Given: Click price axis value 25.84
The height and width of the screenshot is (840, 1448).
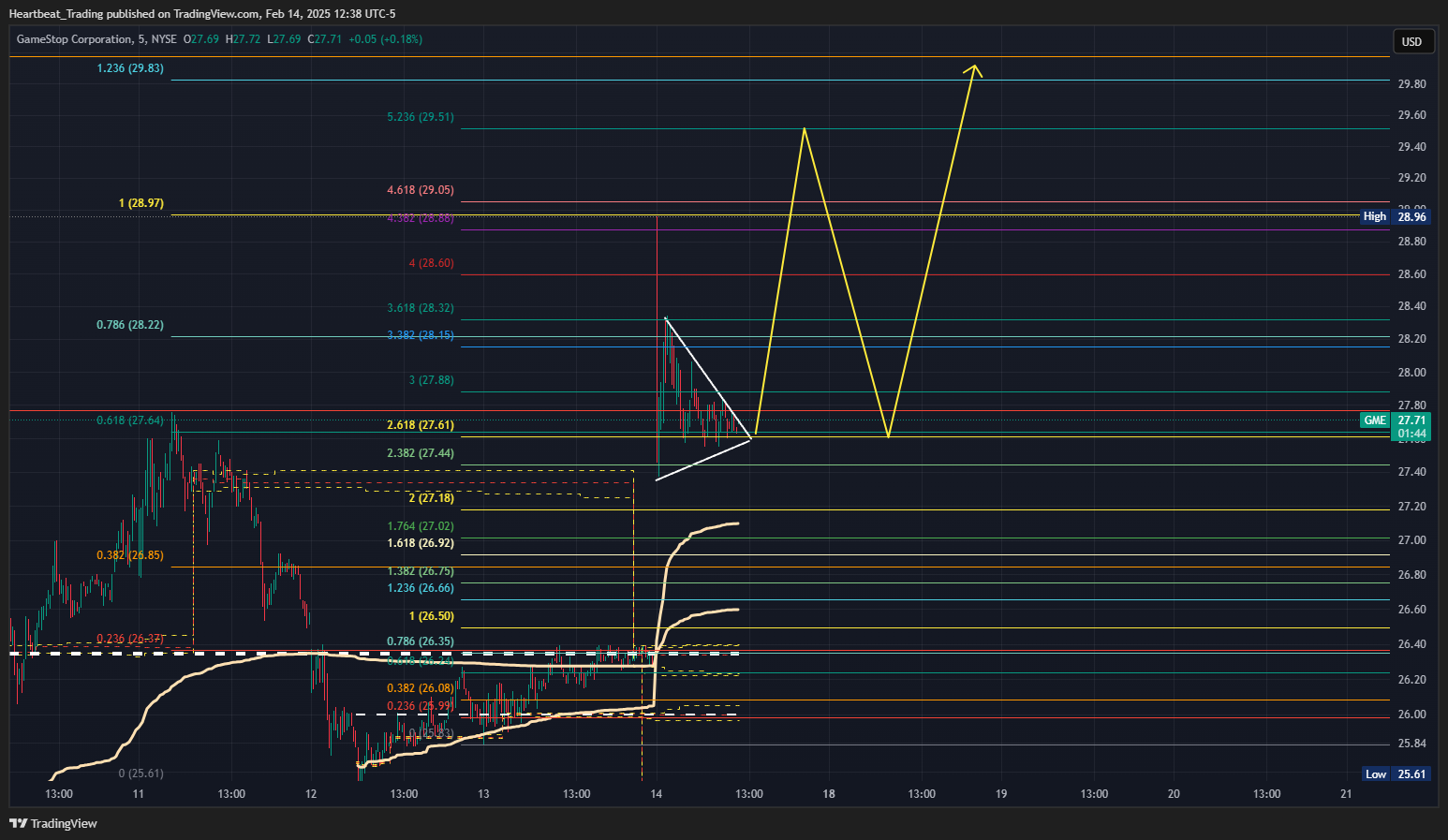Looking at the screenshot, I should coord(1411,744).
